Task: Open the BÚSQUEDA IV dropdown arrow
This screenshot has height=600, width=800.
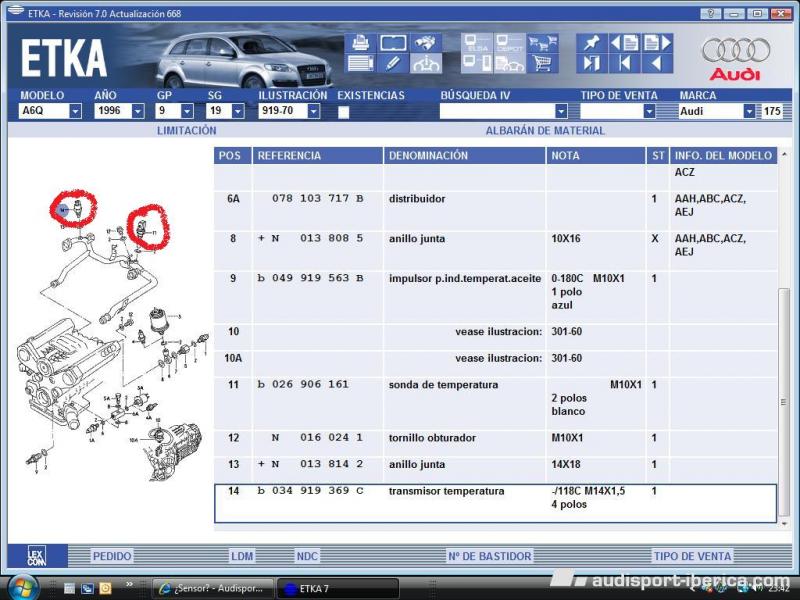Action: pyautogui.click(x=561, y=111)
